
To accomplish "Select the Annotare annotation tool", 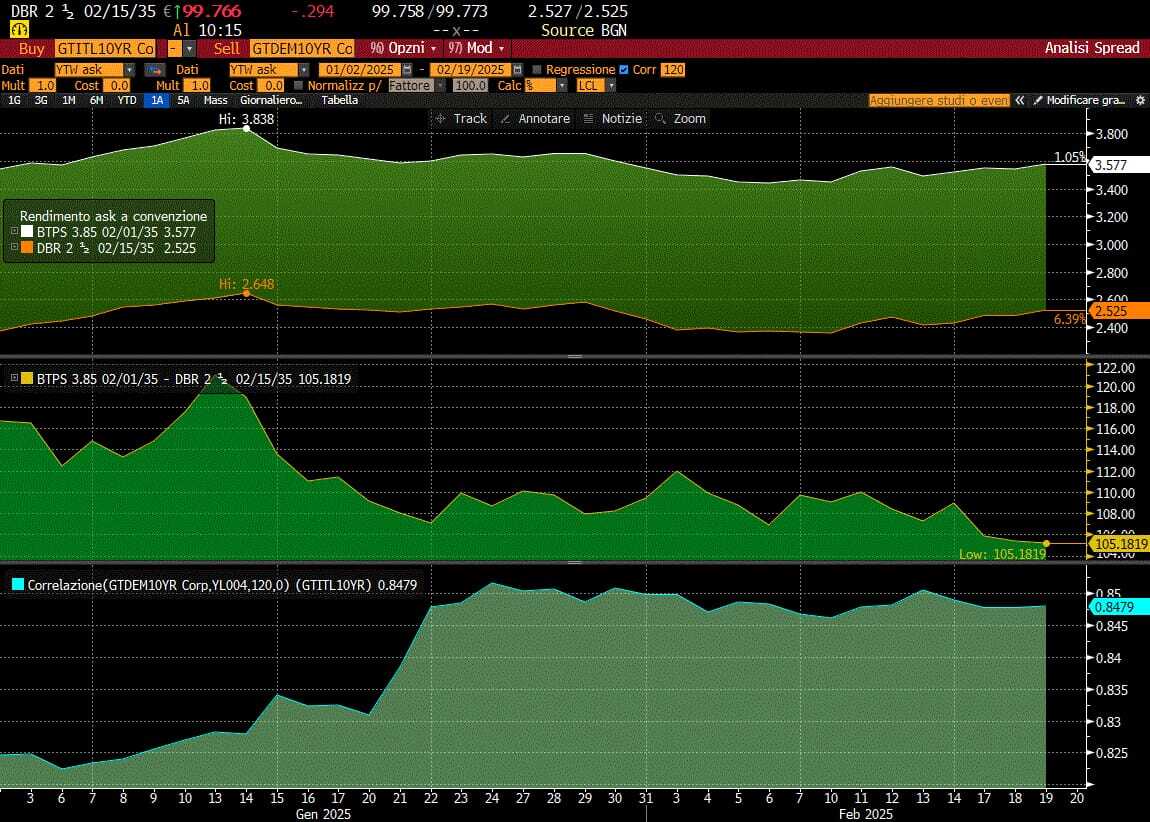I will pyautogui.click(x=535, y=119).
